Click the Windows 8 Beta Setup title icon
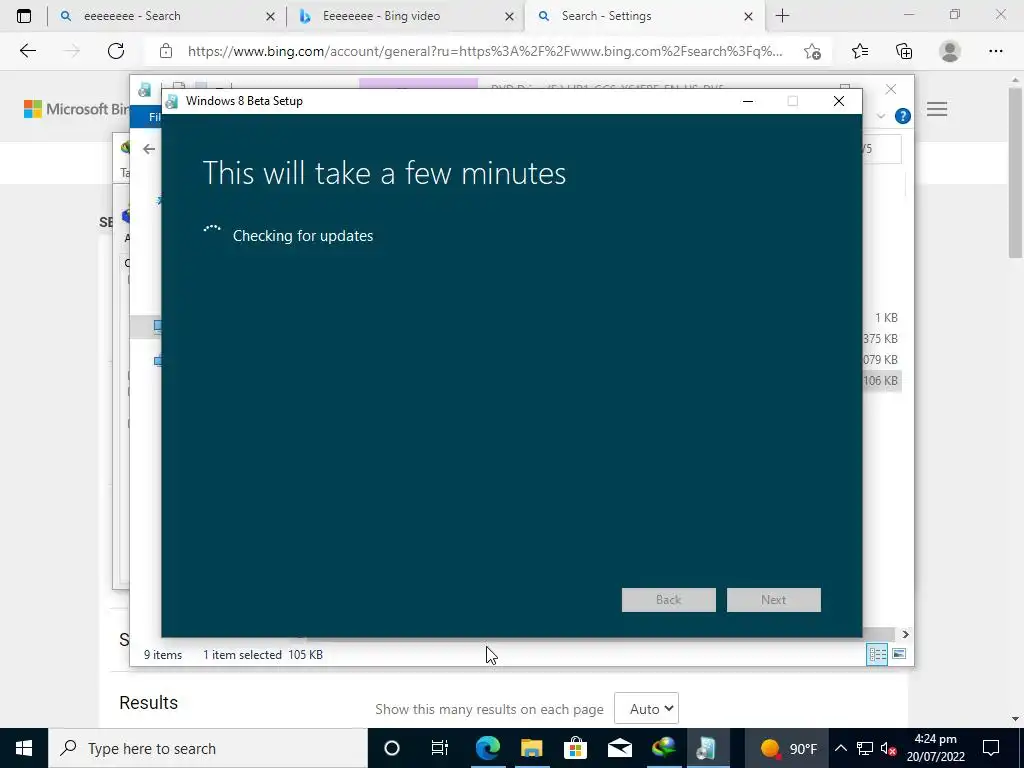This screenshot has width=1024, height=768. click(x=172, y=101)
